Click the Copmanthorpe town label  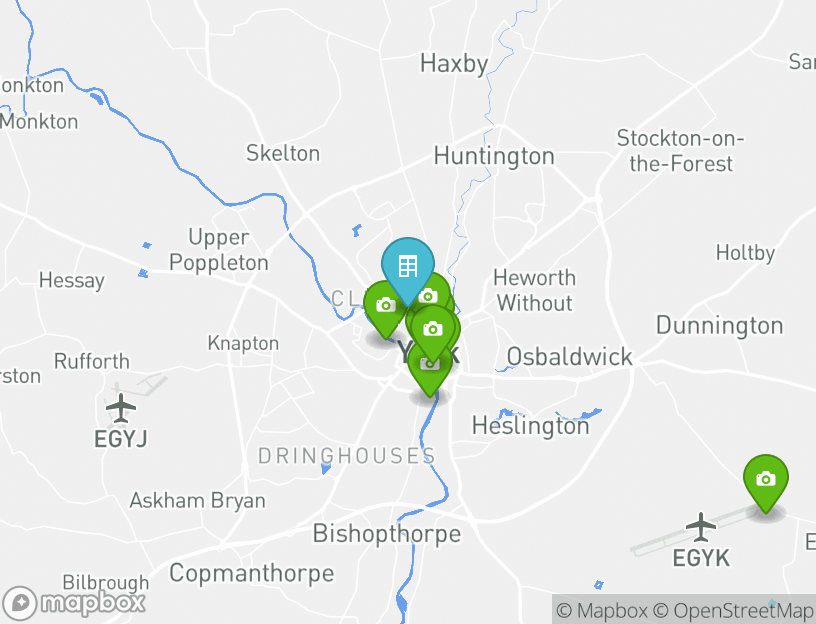pyautogui.click(x=251, y=574)
